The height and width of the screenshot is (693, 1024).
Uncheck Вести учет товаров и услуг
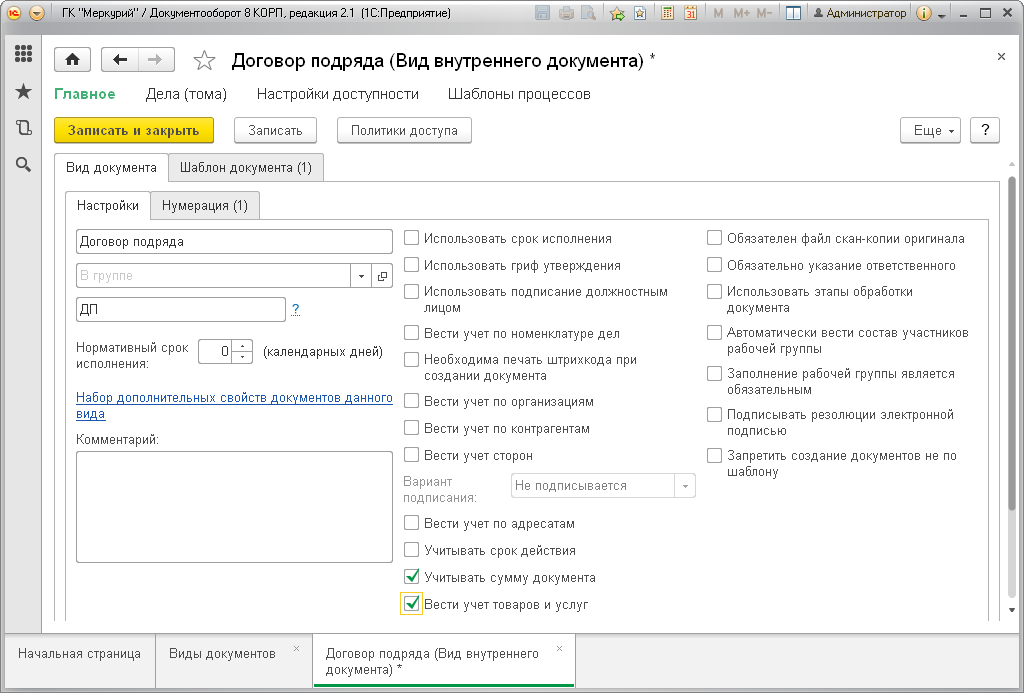click(411, 604)
